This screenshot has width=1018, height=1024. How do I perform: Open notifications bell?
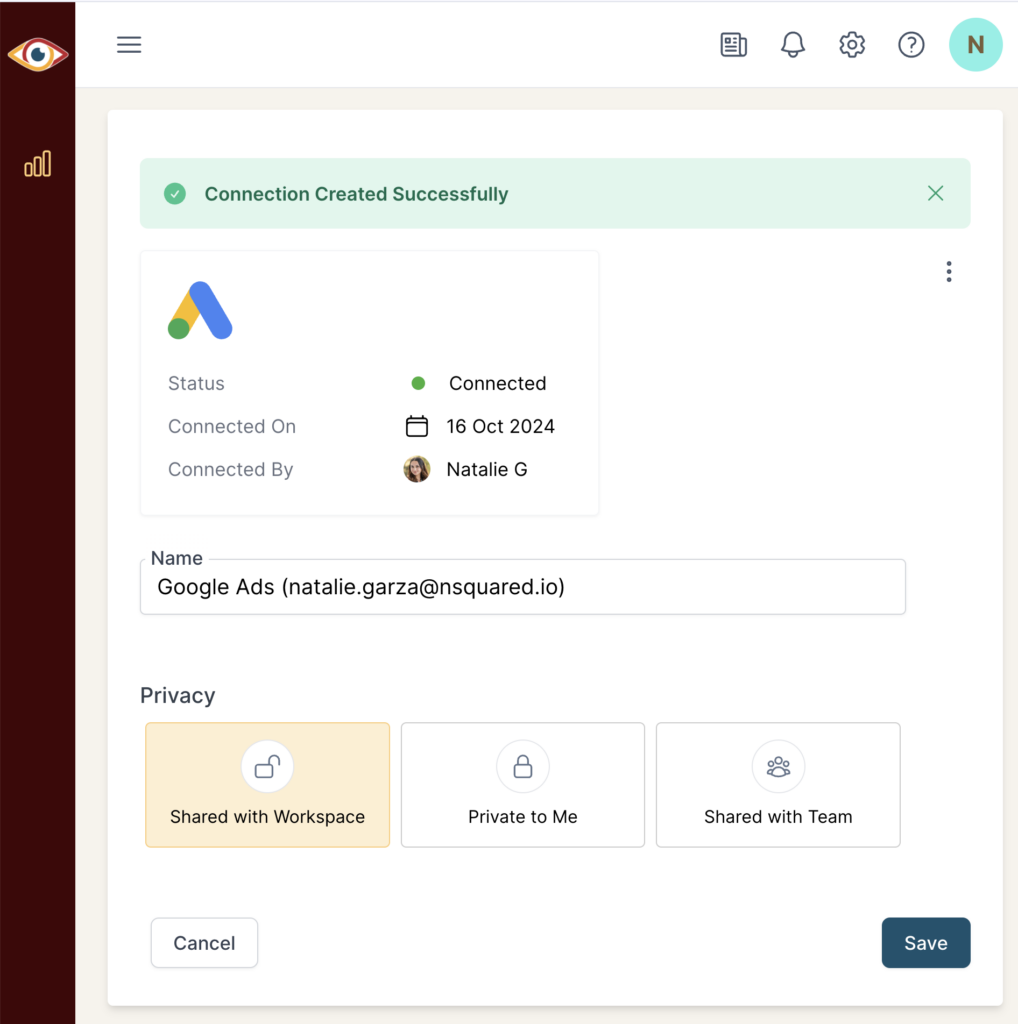pyautogui.click(x=792, y=45)
